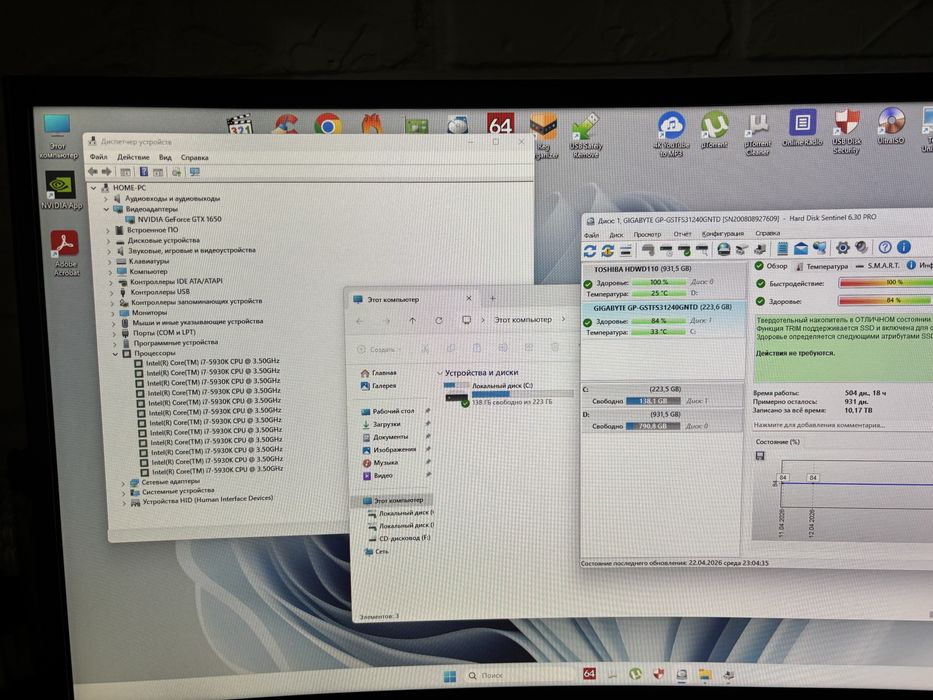Select GIGABYTE GP-GSTFS31240GNTD disk entry
The image size is (933, 700).
pyautogui.click(x=663, y=320)
